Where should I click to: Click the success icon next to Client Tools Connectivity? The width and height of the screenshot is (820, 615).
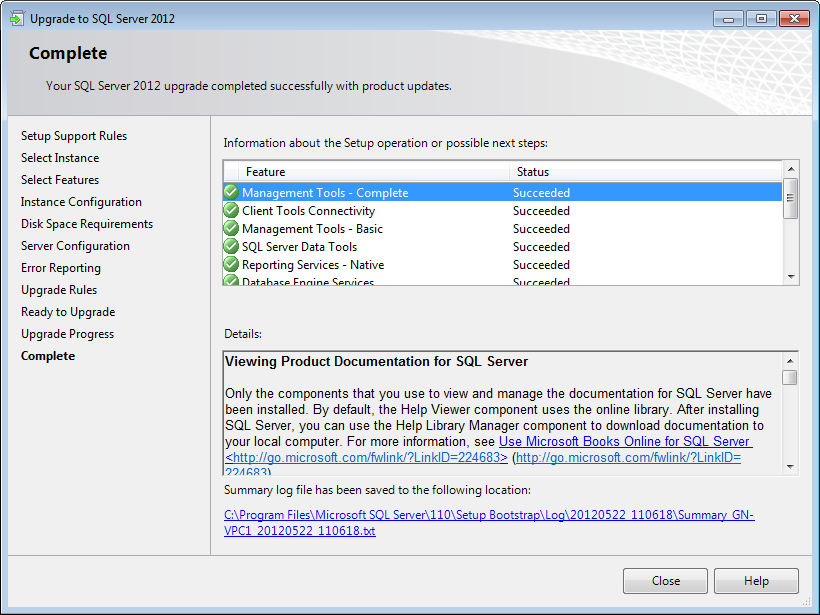pos(231,211)
